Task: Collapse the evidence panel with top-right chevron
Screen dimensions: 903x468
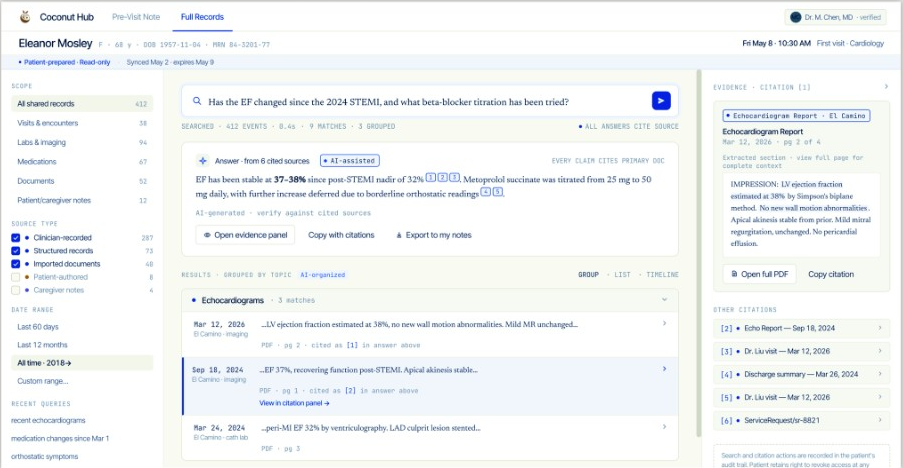Action: coord(886,87)
